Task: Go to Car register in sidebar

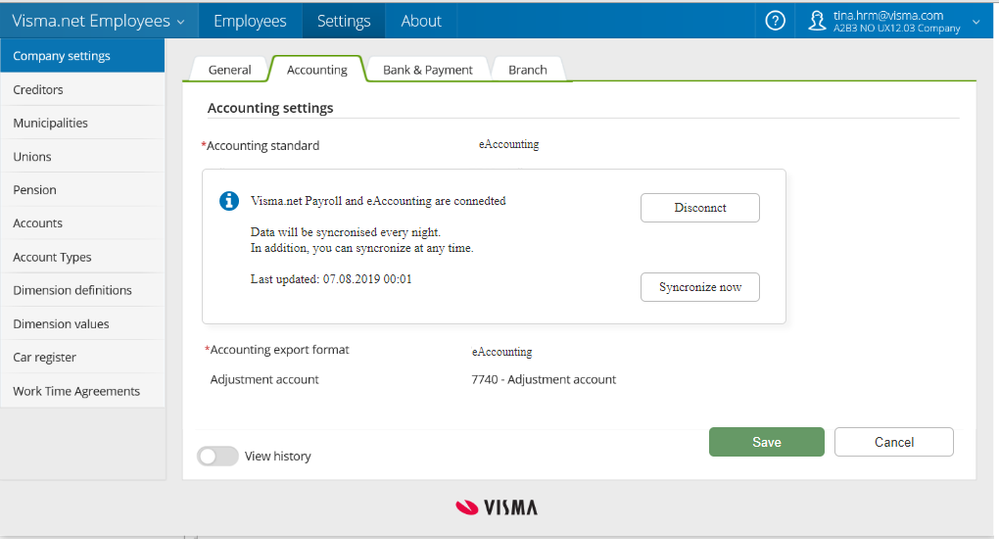Action: 82,357
